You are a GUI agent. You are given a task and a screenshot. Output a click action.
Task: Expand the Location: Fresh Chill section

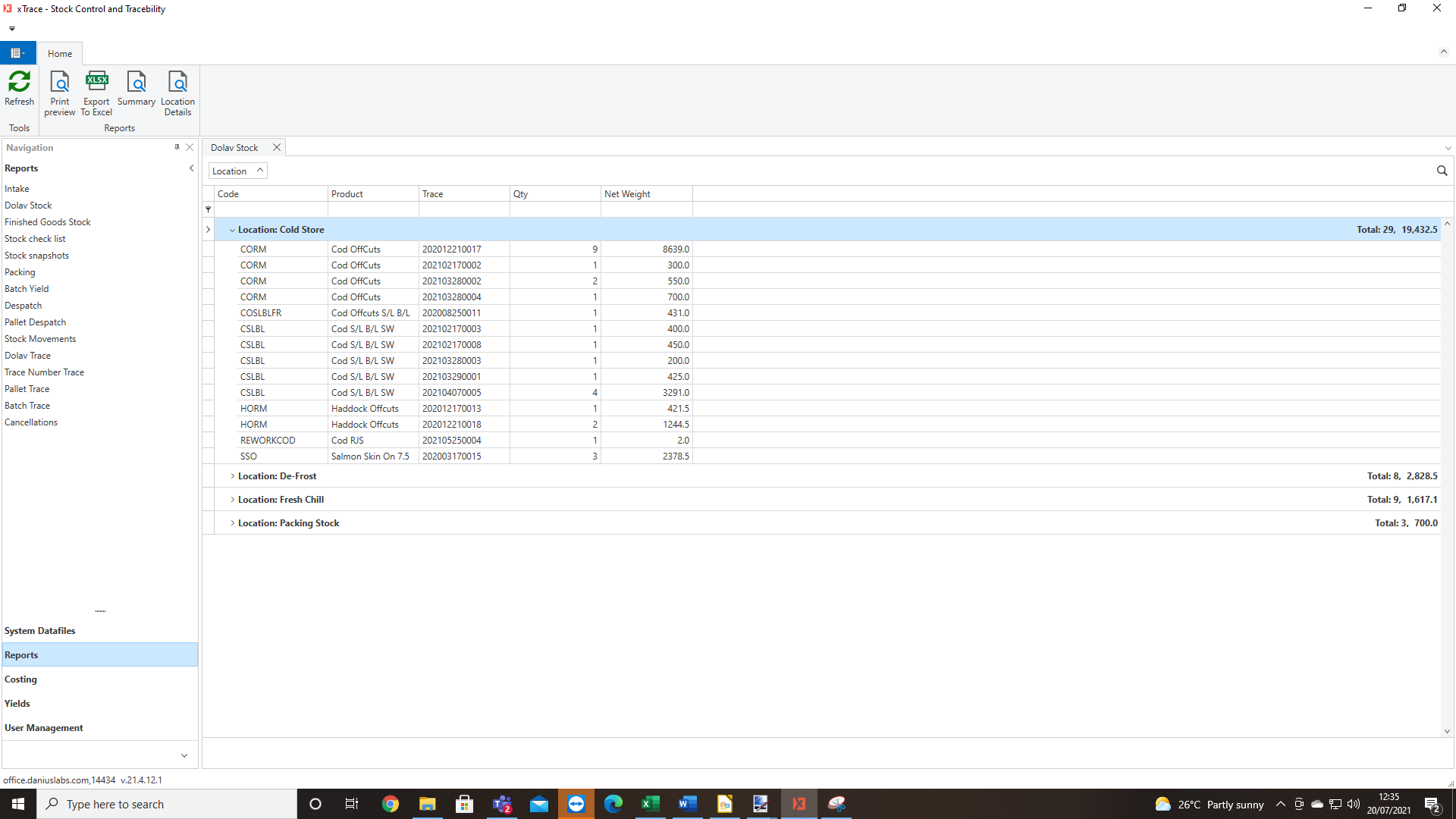click(232, 499)
